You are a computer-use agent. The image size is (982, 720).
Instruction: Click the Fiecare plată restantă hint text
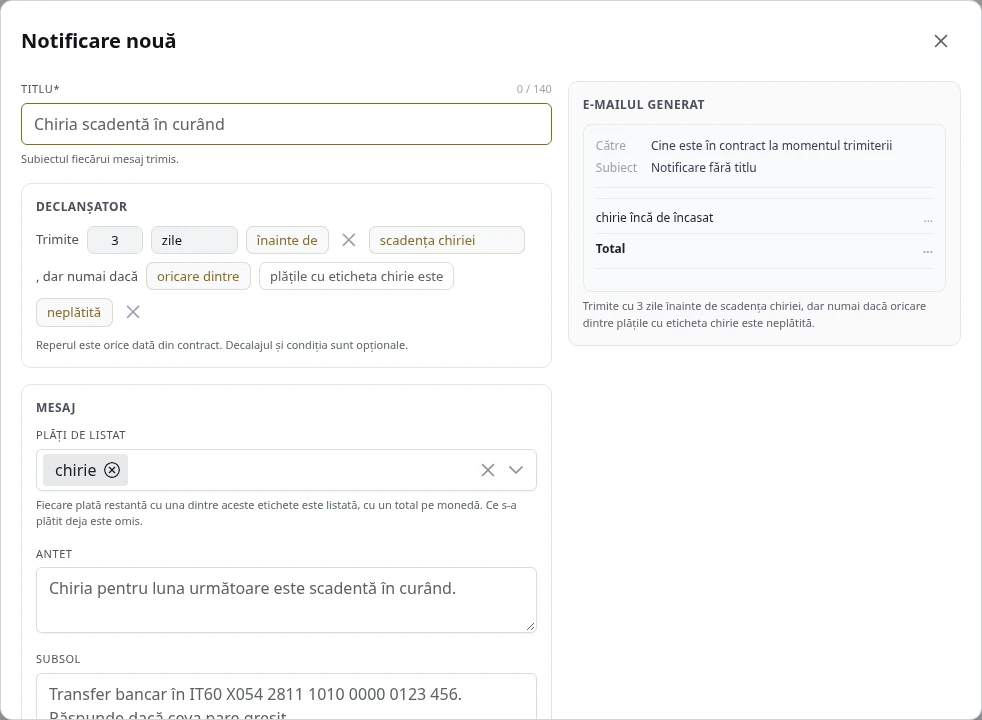[276, 513]
